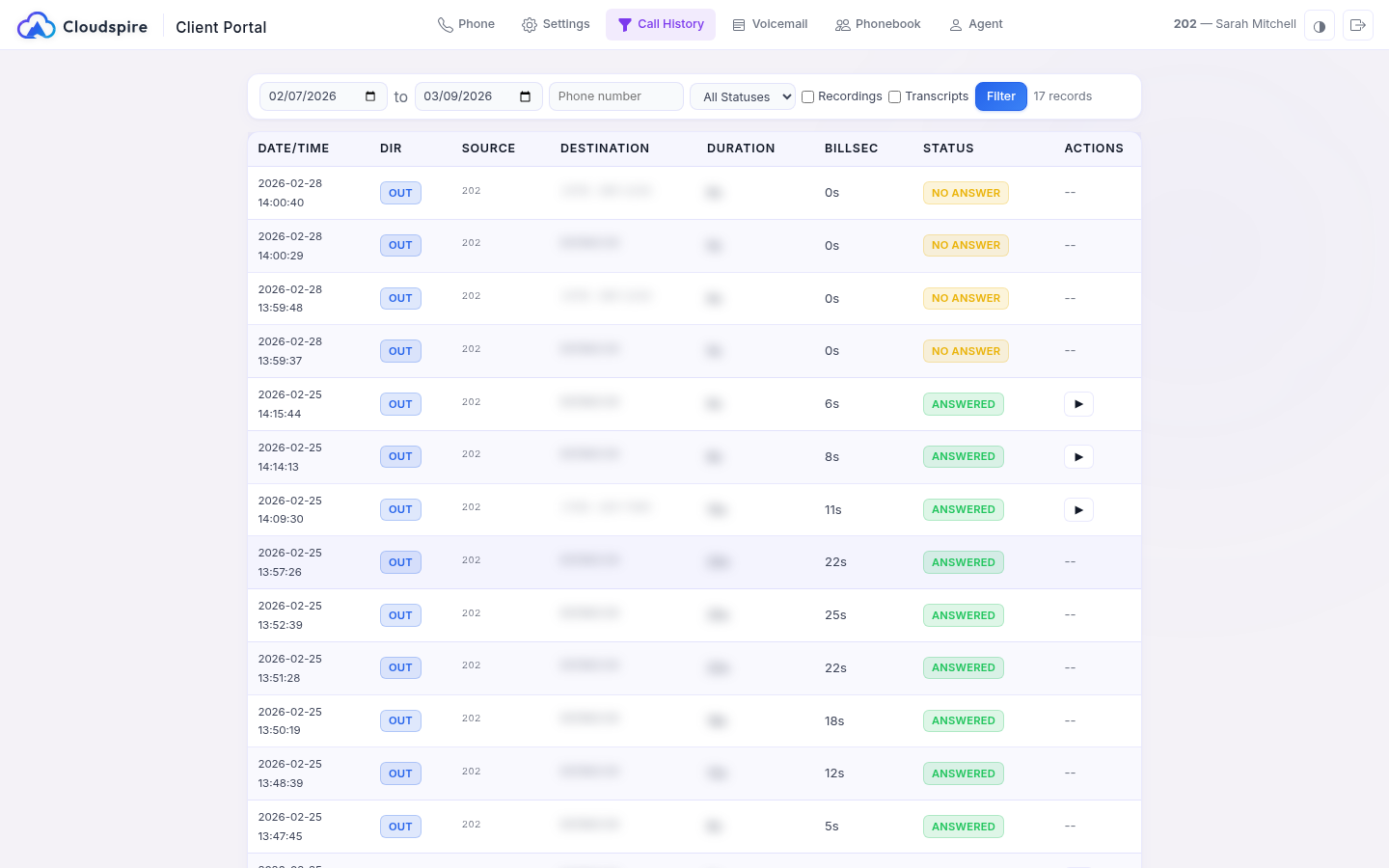Open the Phone tab
The width and height of the screenshot is (1389, 868).
[466, 24]
